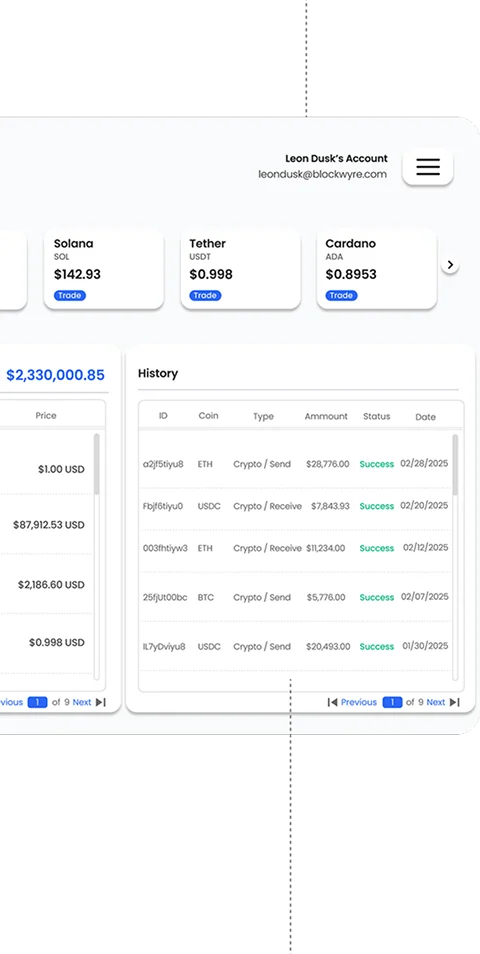This screenshot has height=954, width=480.
Task: Click Trade on the Cardano card
Action: pyautogui.click(x=341, y=295)
